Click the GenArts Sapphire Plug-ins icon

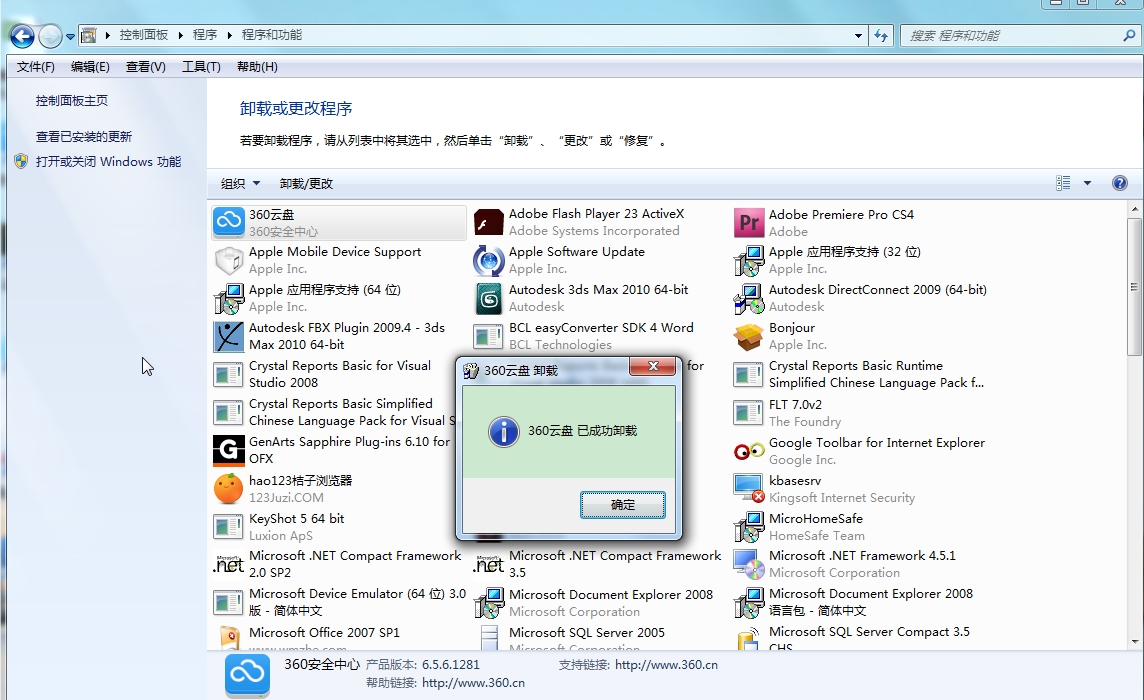pos(228,450)
